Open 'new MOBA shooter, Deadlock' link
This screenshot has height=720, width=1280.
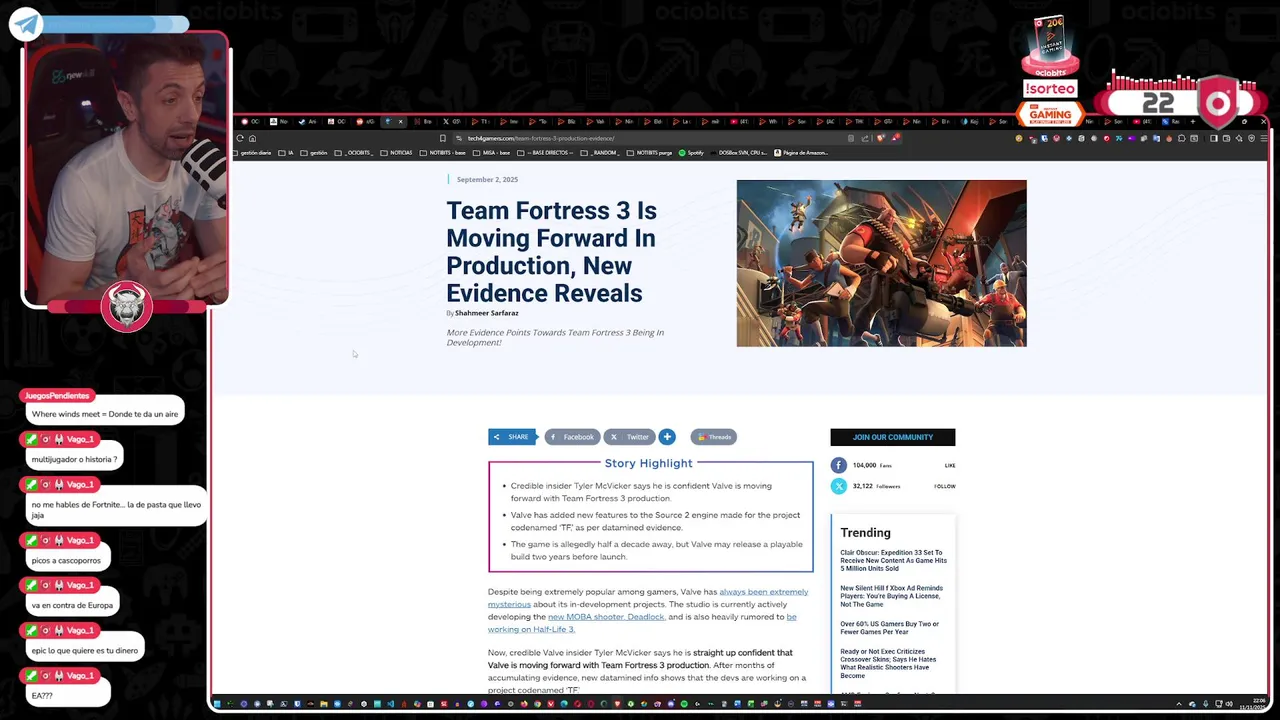point(606,617)
